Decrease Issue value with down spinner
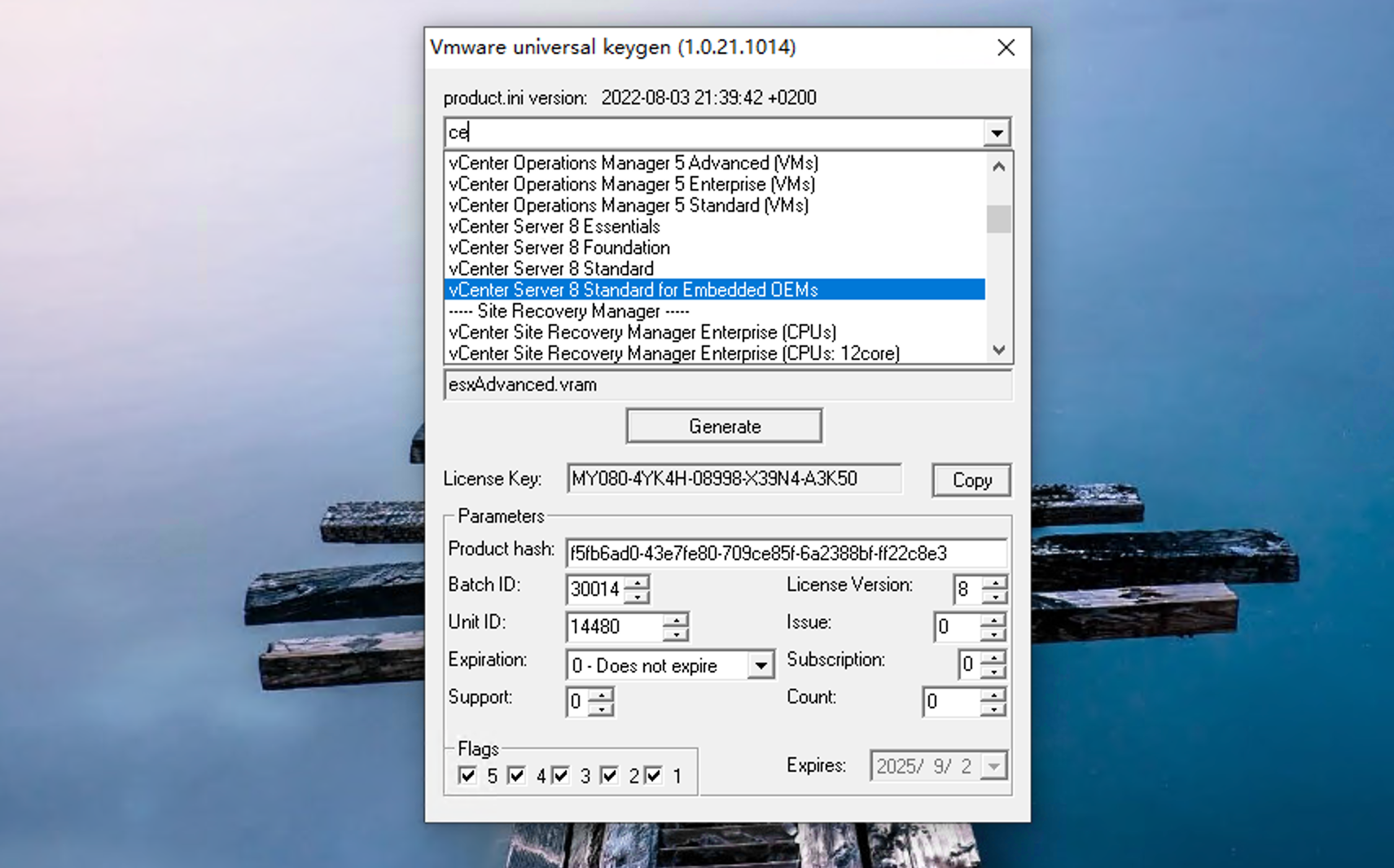This screenshot has height=868, width=1394. 993,634
